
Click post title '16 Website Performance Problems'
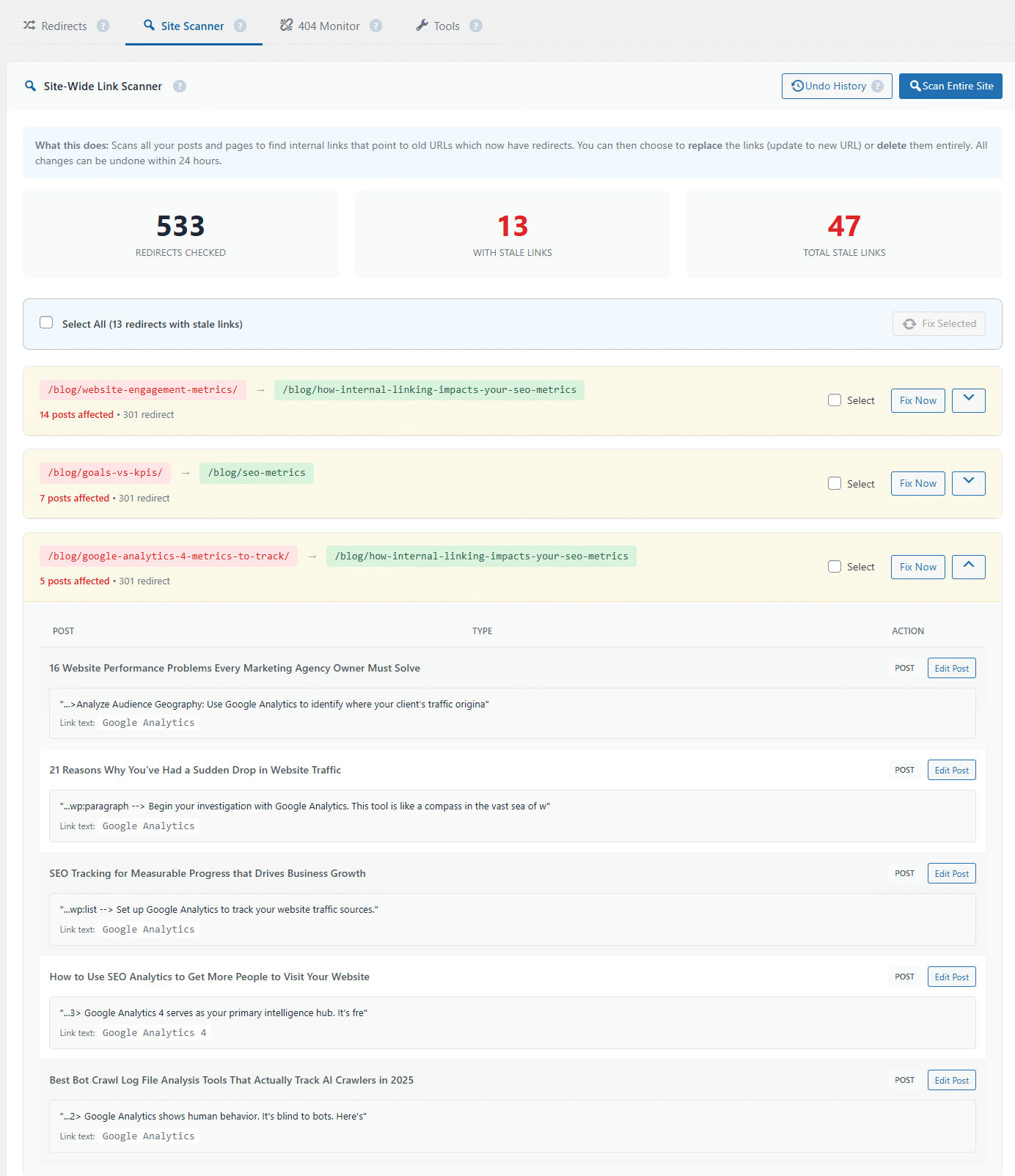(x=235, y=668)
